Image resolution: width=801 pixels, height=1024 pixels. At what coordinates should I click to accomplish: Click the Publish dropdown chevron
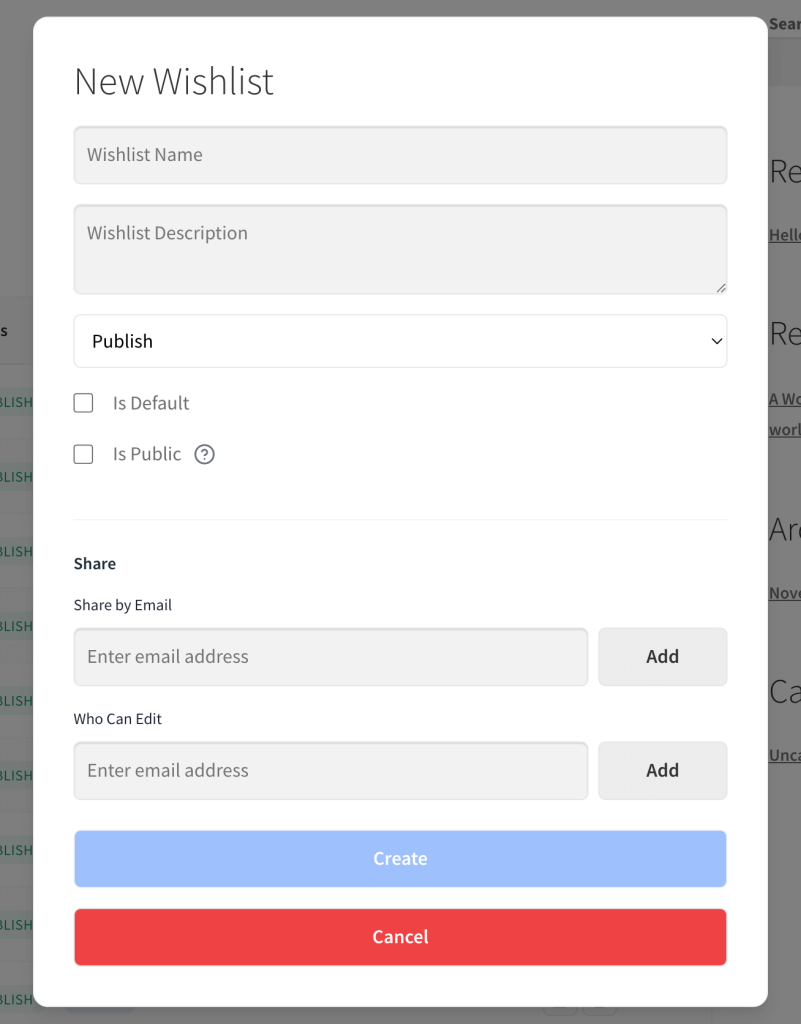[716, 341]
